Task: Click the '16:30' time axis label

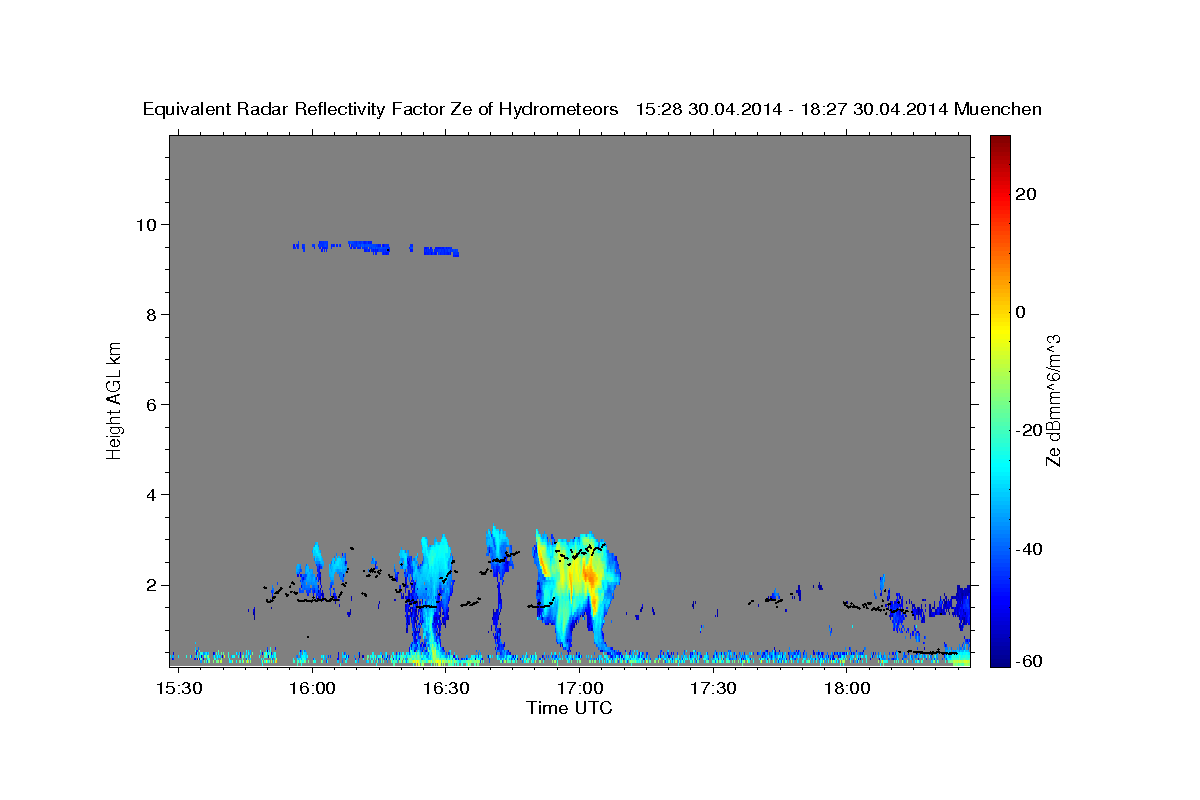Action: (447, 689)
